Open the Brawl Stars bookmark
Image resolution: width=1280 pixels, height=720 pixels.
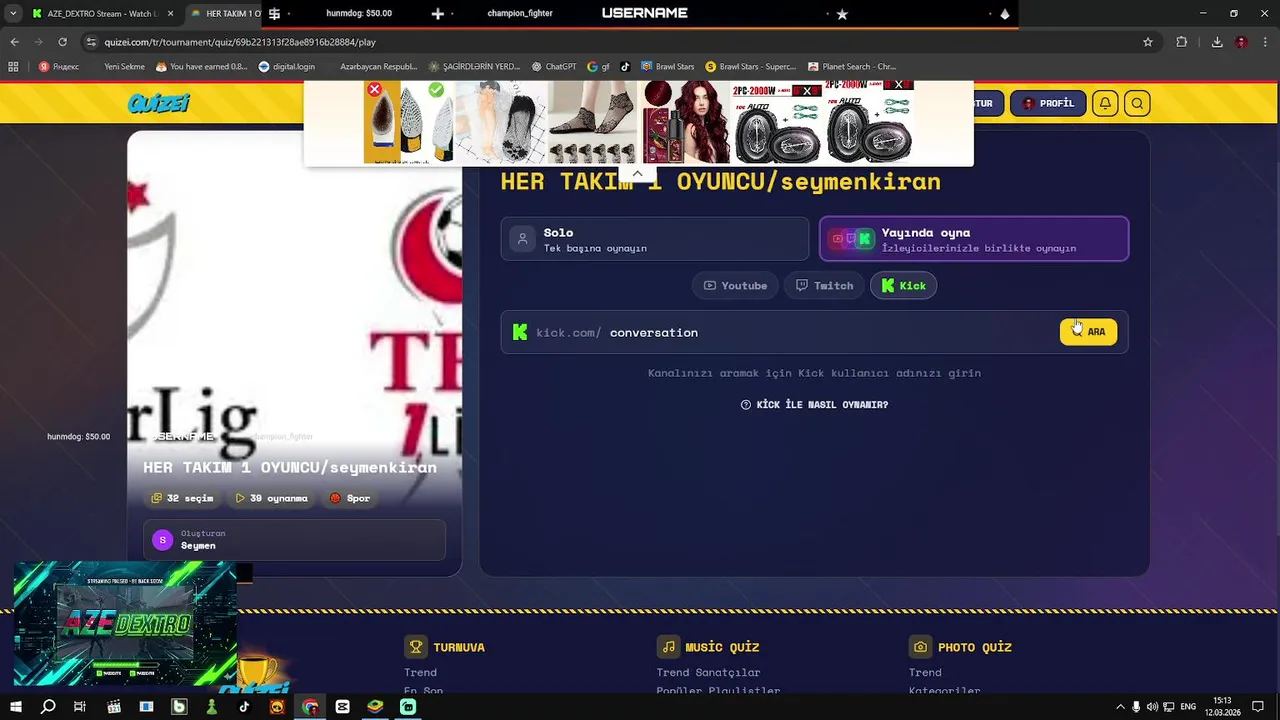point(668,67)
